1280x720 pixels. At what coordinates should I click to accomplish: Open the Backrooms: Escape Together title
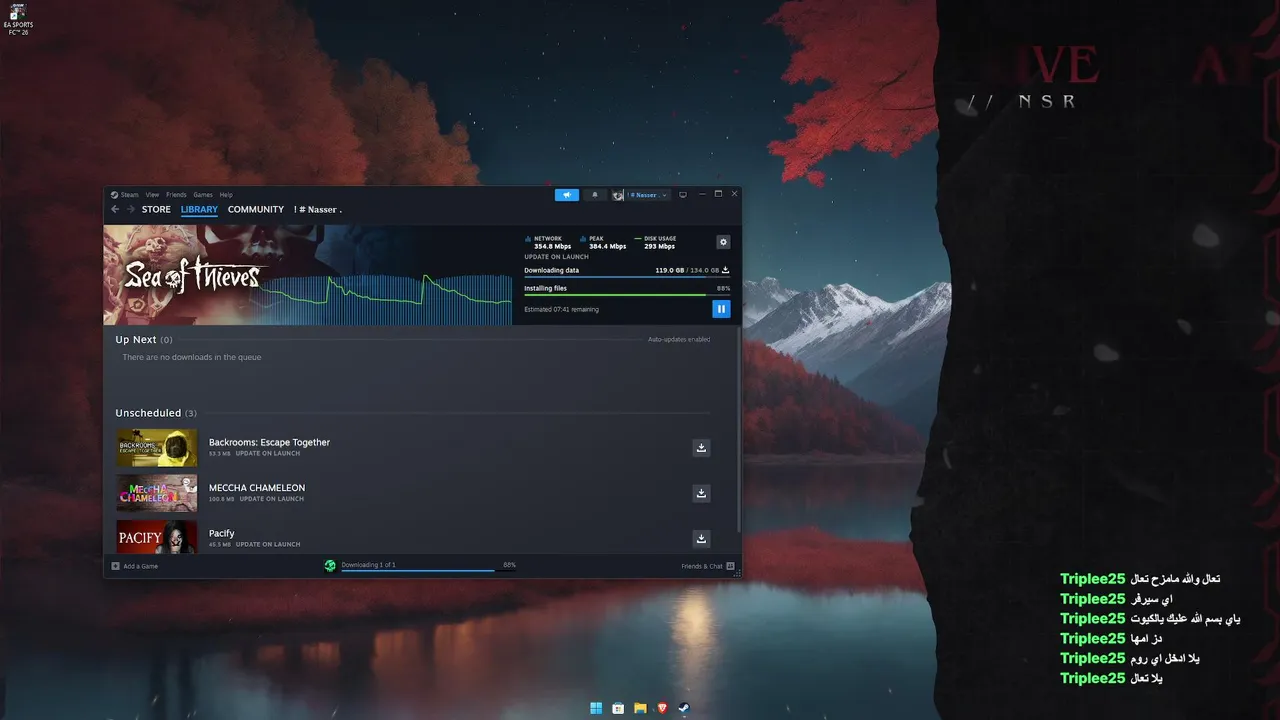click(269, 442)
